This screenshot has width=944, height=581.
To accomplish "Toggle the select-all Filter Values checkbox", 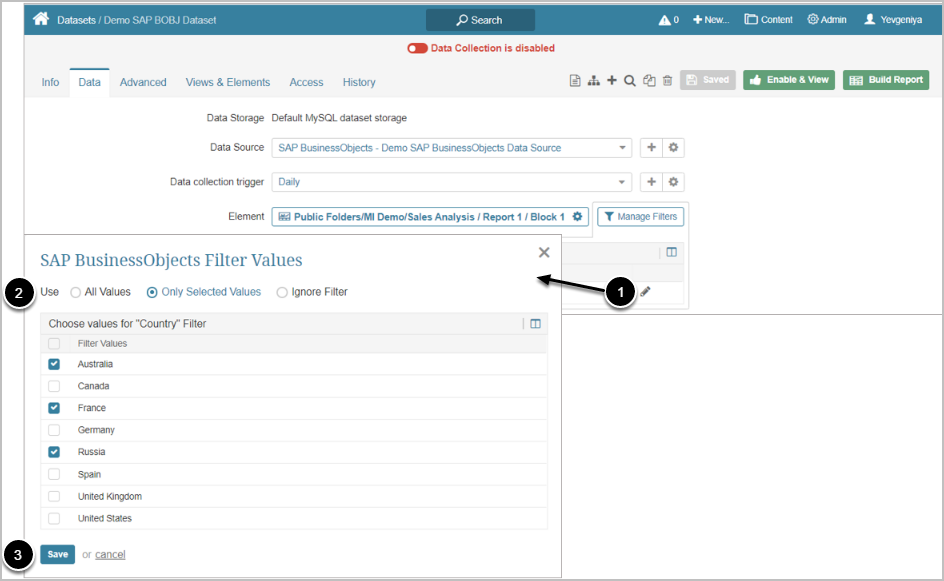I will click(x=54, y=344).
